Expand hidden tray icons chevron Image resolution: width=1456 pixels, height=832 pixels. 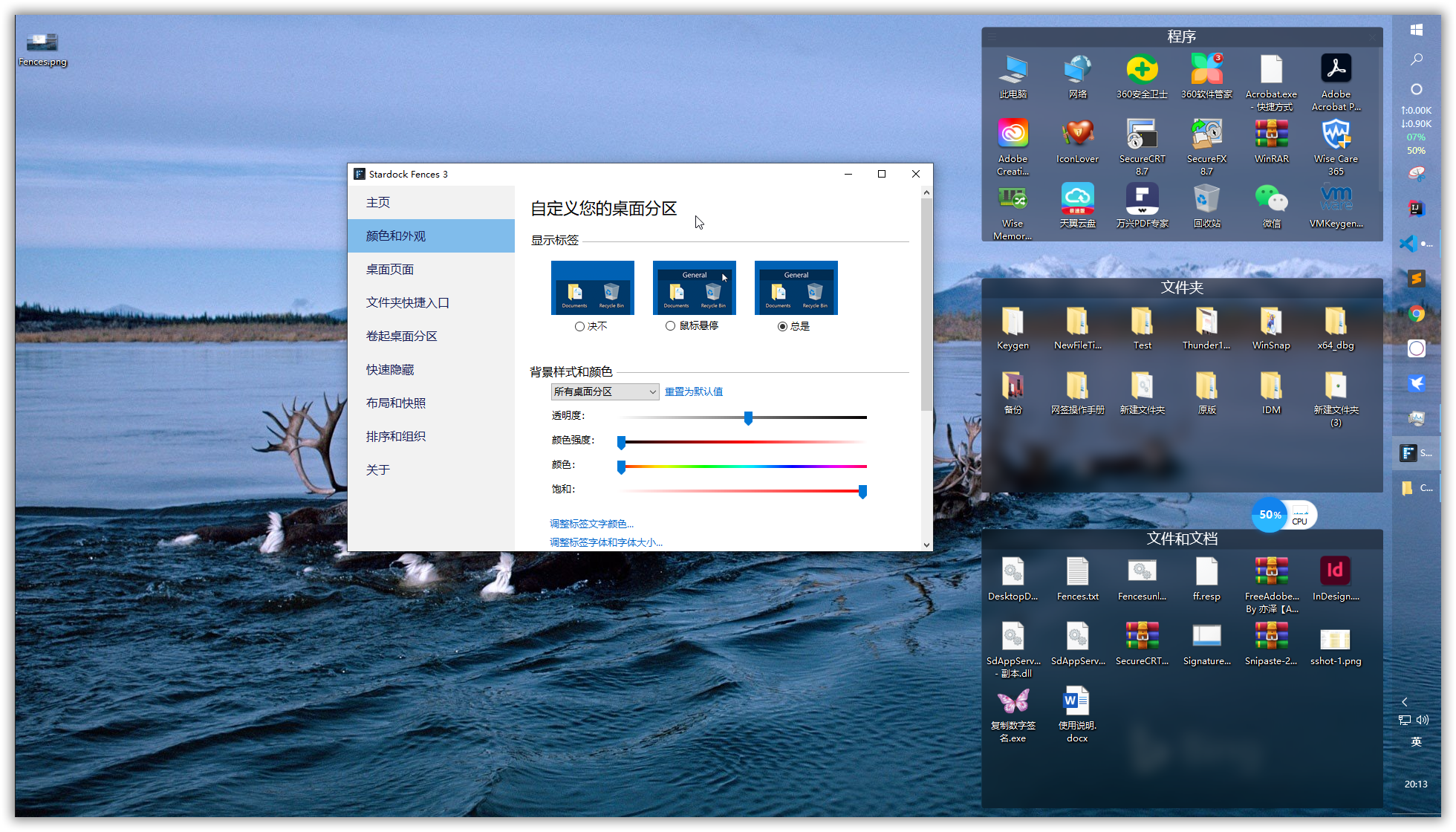pos(1404,701)
